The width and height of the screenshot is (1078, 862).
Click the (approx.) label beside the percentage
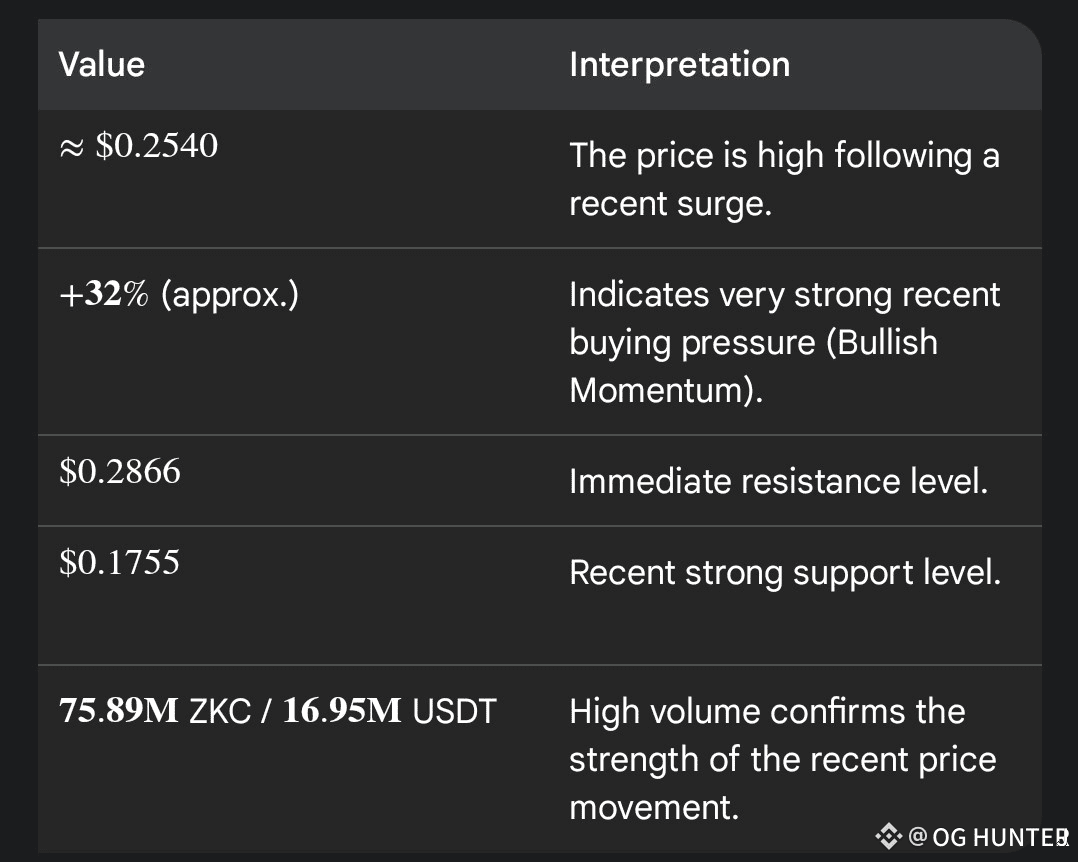pos(229,296)
